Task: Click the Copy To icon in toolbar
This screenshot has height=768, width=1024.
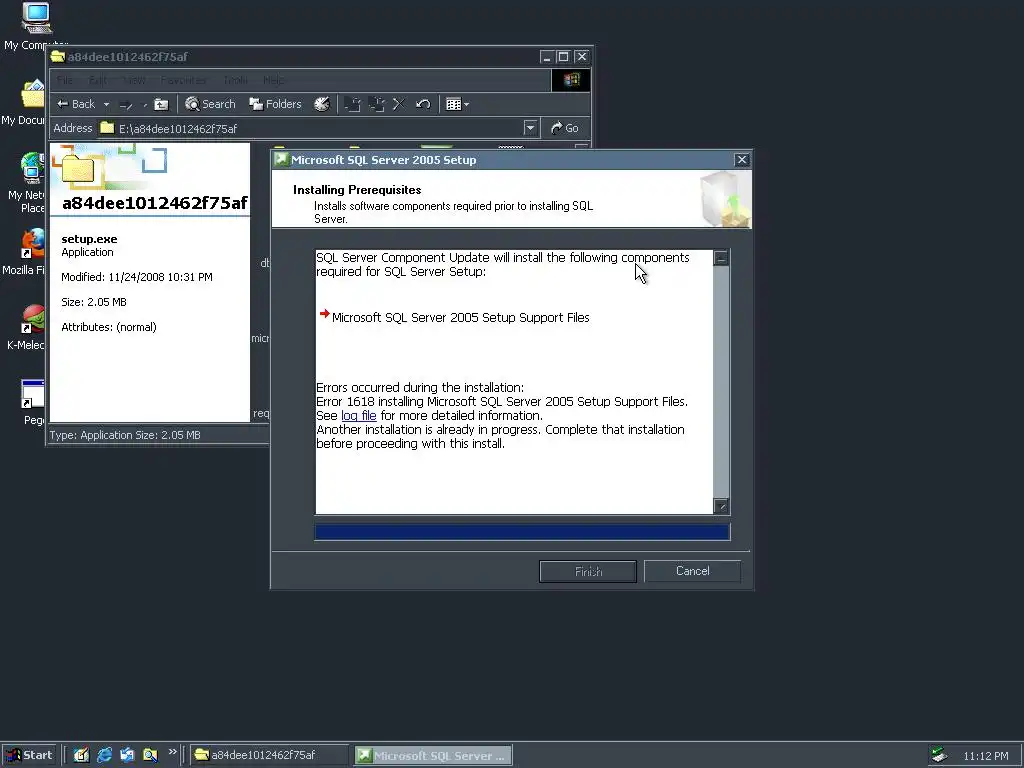Action: point(376,104)
